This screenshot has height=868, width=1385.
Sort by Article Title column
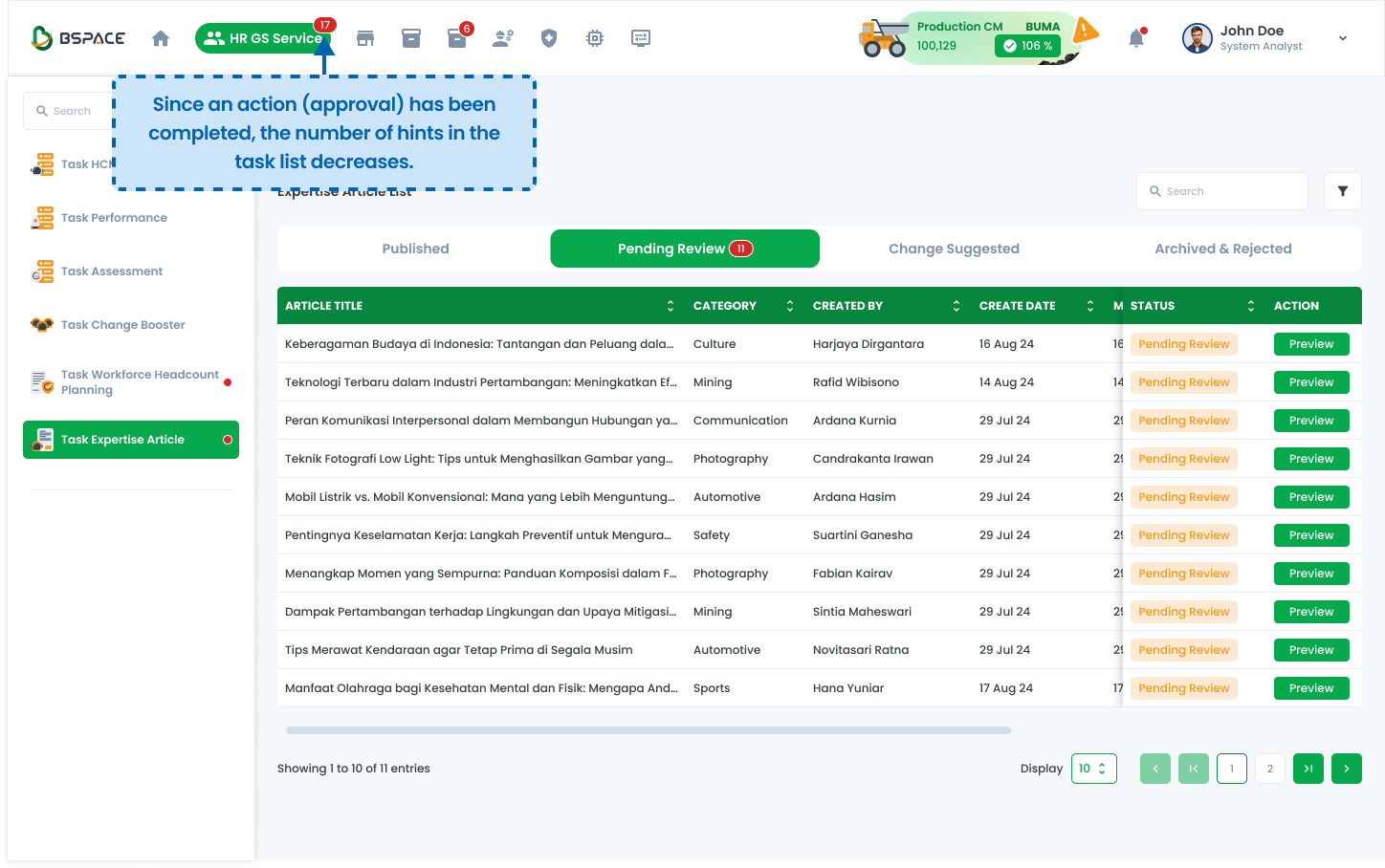pyautogui.click(x=670, y=306)
